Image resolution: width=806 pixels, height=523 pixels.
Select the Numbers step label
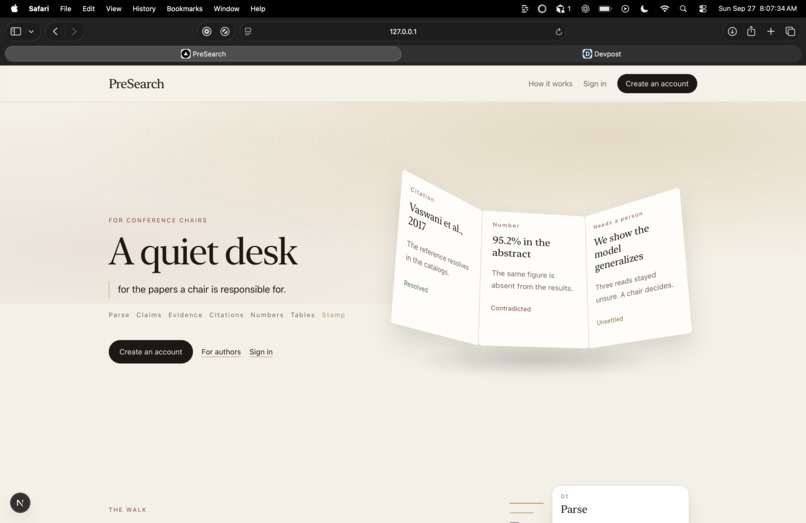267,315
